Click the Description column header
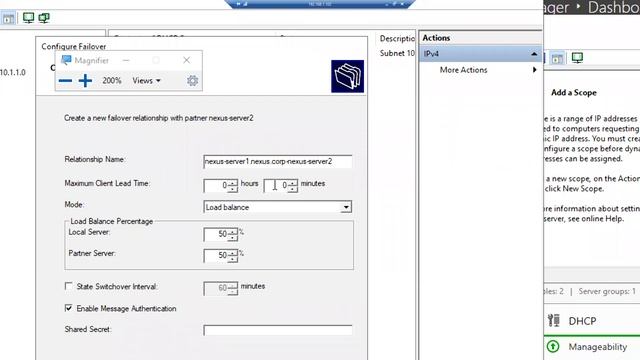The image size is (640, 360). (397, 38)
